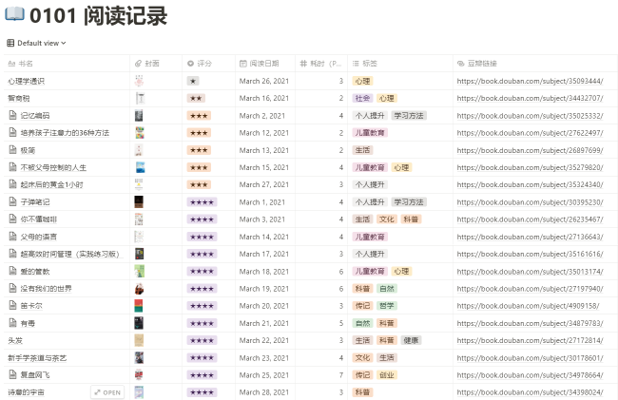Screen dimensions: 618x400
Task: Click the date cell March 26, 2021
Action: click(264, 81)
